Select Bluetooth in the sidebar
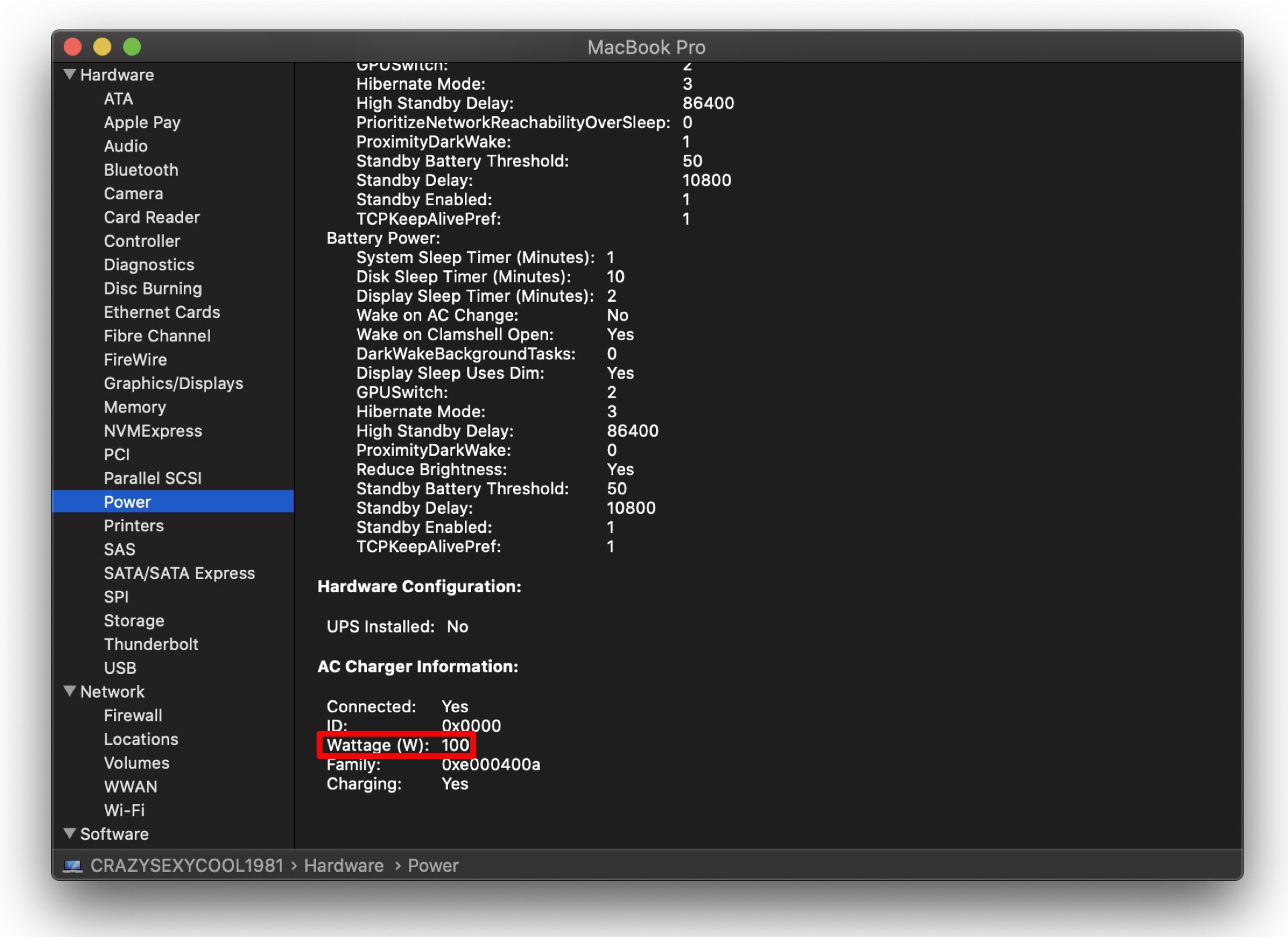Screen dimensions: 1288x937 [x=141, y=170]
